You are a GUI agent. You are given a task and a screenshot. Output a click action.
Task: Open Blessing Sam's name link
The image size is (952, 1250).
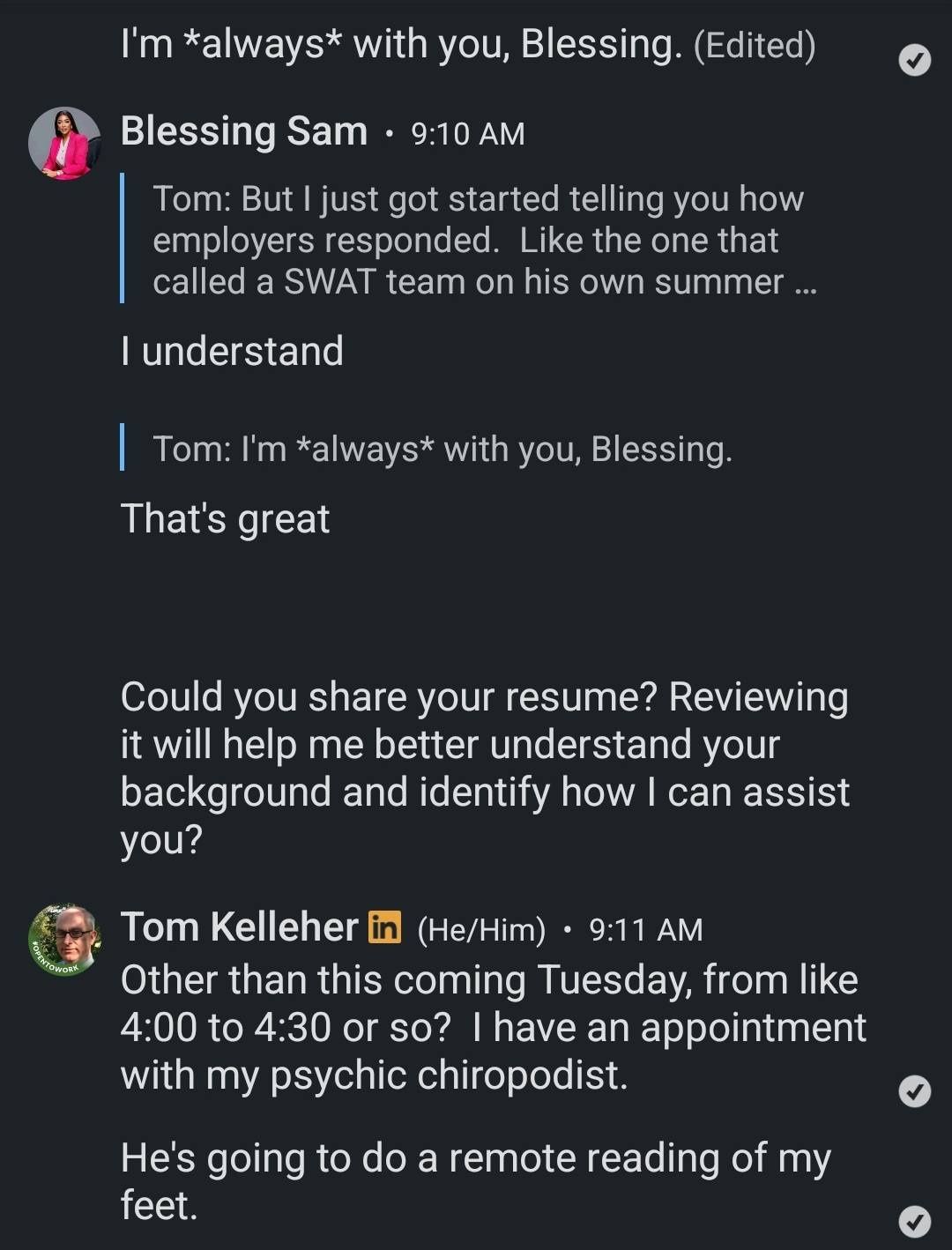(244, 132)
